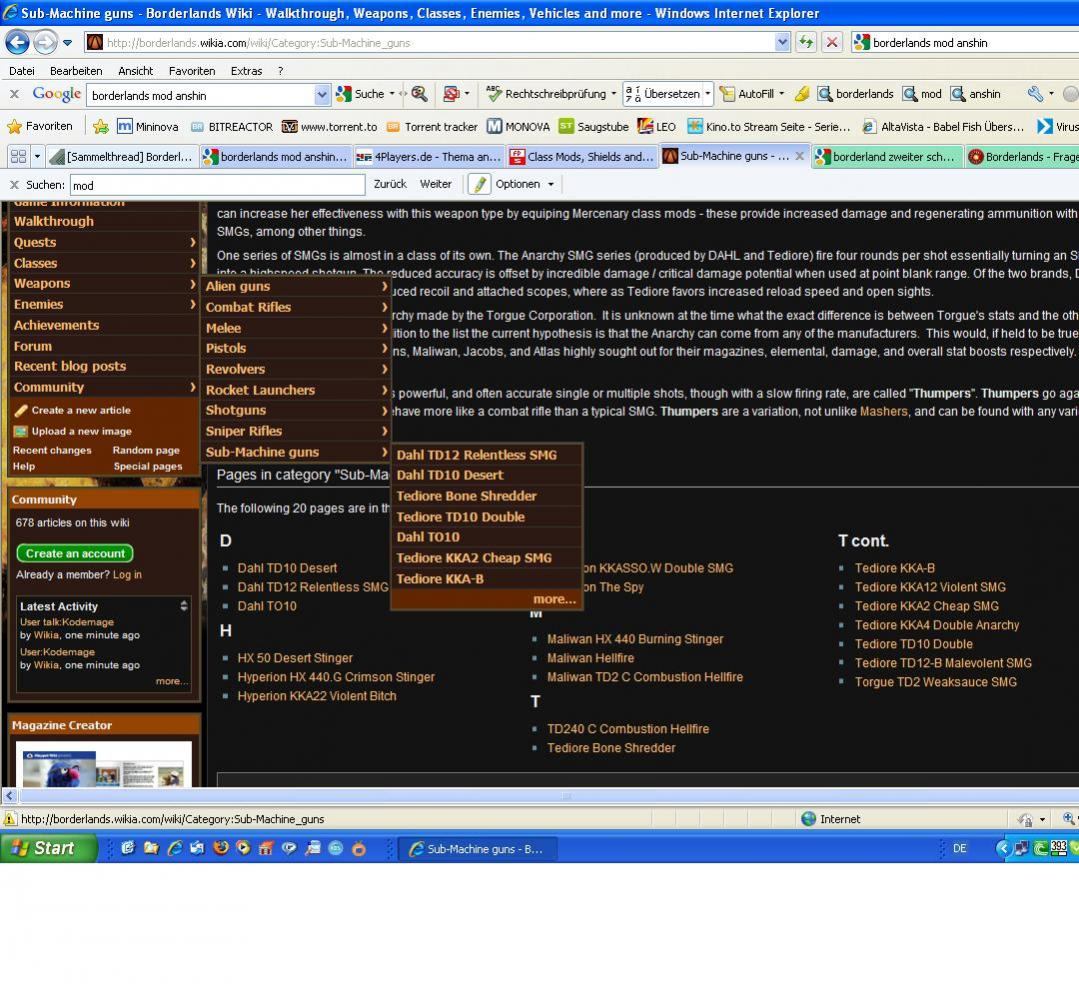Click the Suchen find text field
Viewport: 1079px width, 999px height.
[x=217, y=185]
